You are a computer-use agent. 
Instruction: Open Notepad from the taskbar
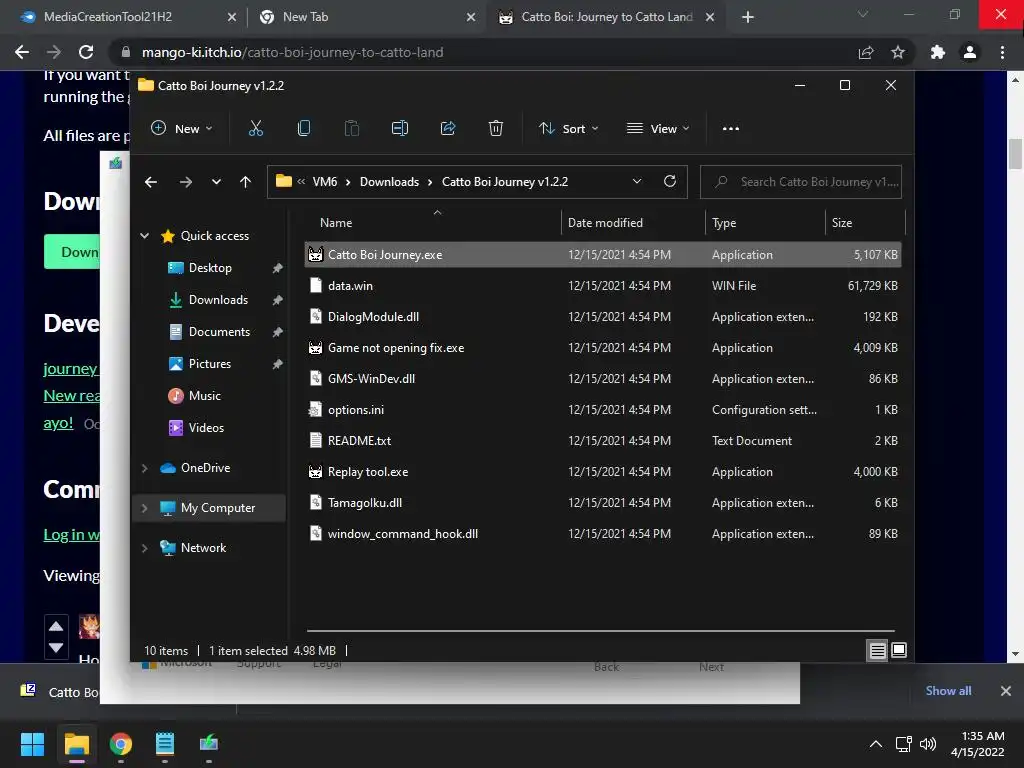[165, 744]
